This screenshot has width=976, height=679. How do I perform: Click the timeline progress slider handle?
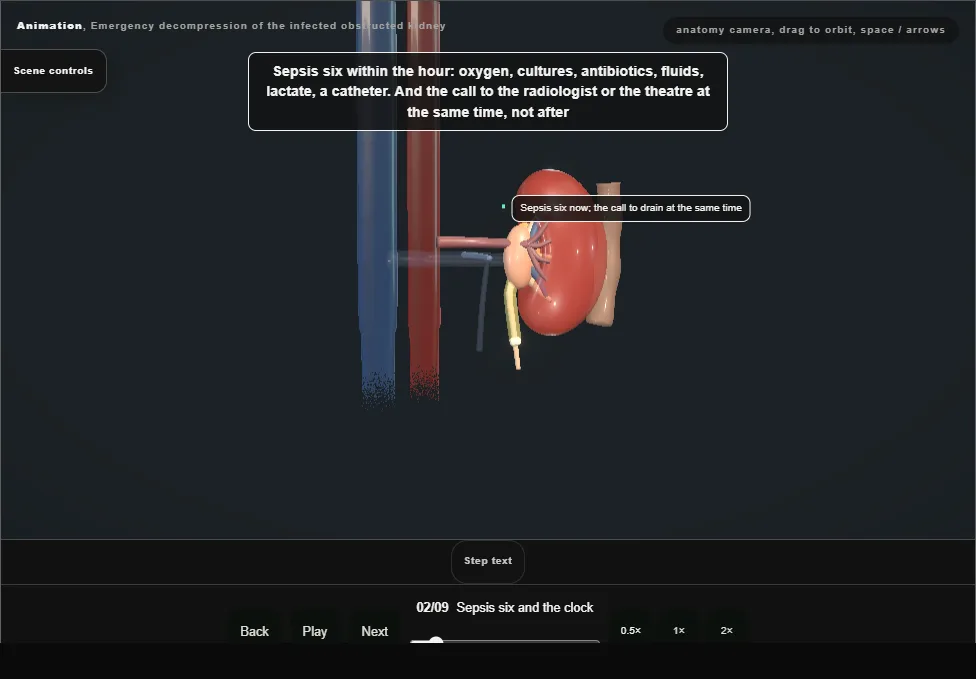(436, 640)
